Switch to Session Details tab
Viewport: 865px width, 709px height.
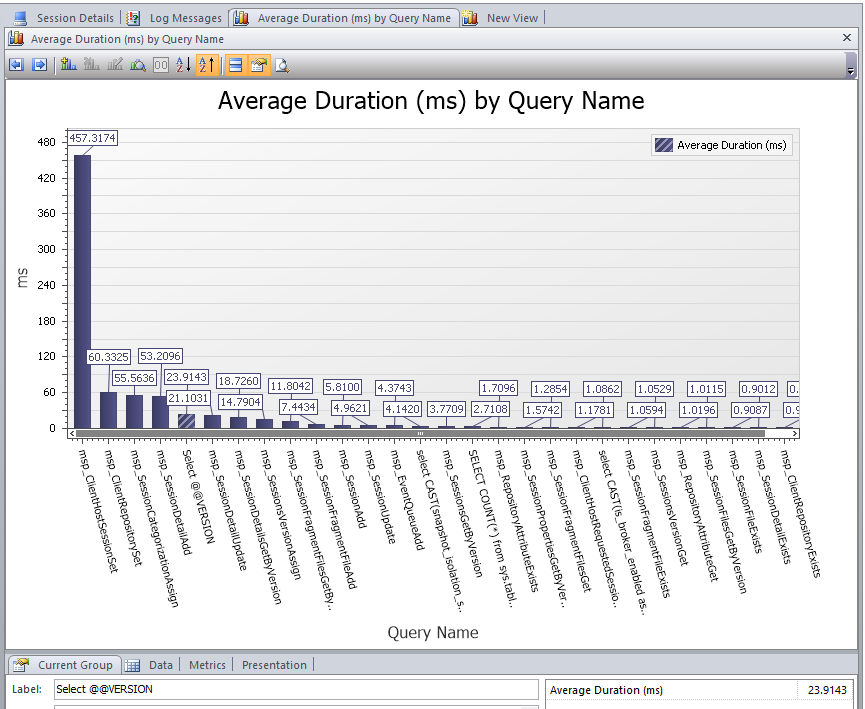(75, 18)
